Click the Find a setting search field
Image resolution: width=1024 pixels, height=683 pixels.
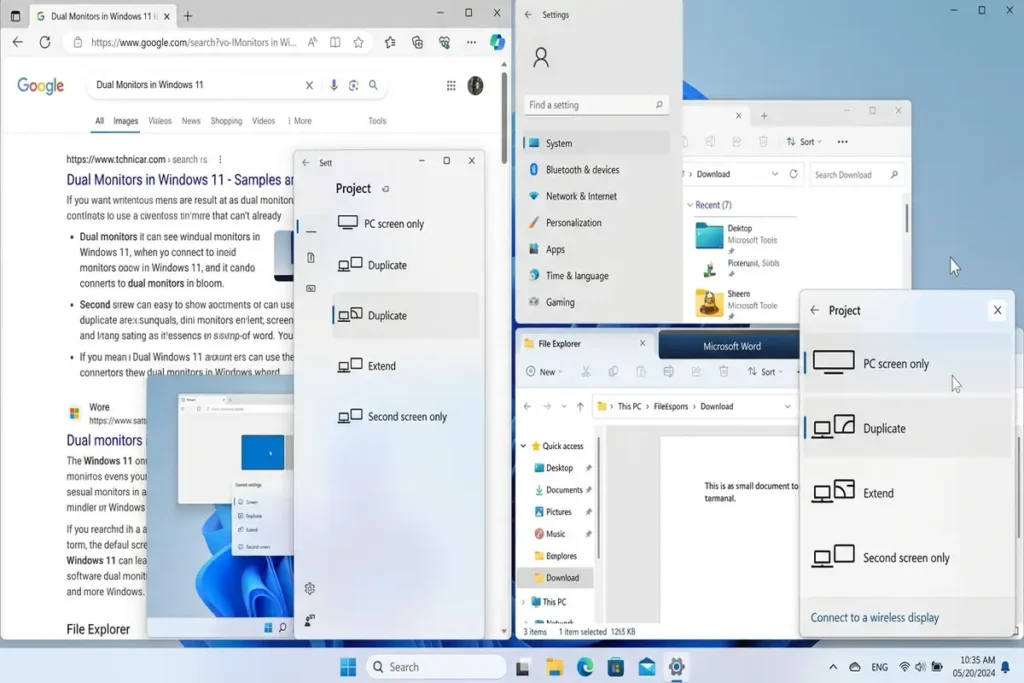point(596,104)
